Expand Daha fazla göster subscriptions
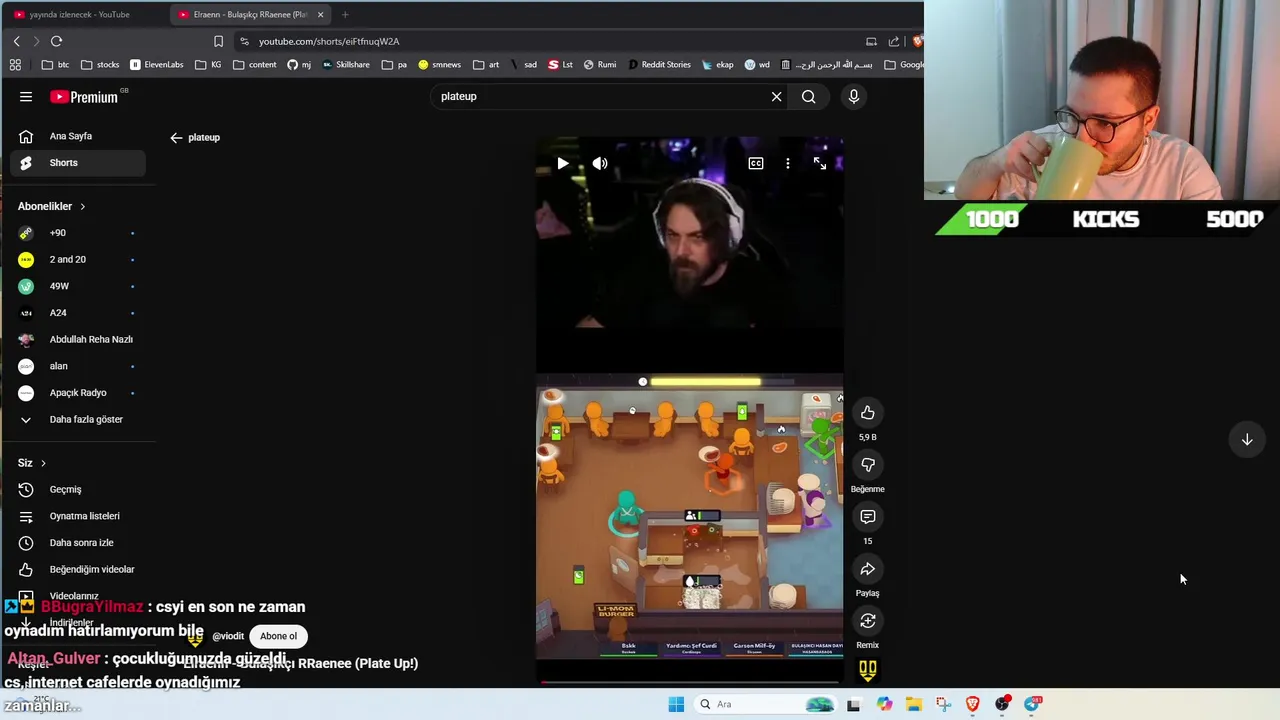Screen dimensions: 1280x720 coord(78,420)
